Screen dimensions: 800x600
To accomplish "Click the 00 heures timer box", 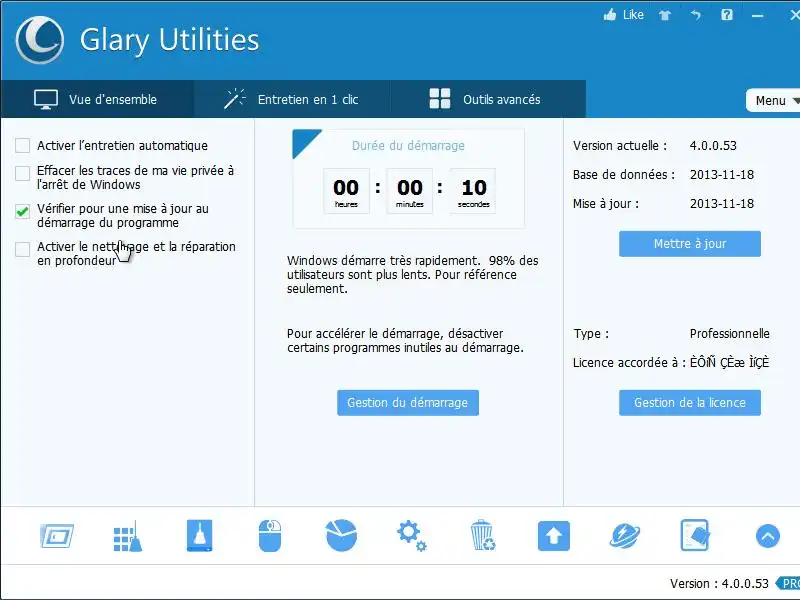I will tap(346, 191).
